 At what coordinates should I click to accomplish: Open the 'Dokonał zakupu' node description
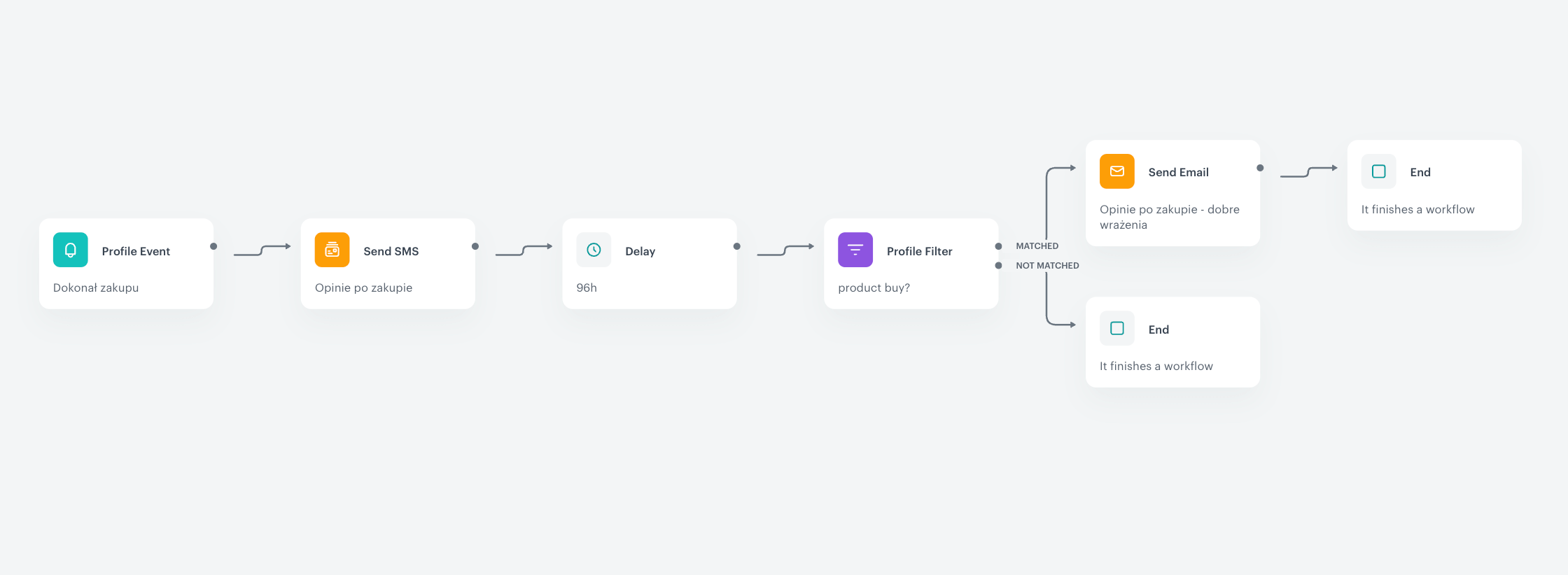click(x=96, y=287)
